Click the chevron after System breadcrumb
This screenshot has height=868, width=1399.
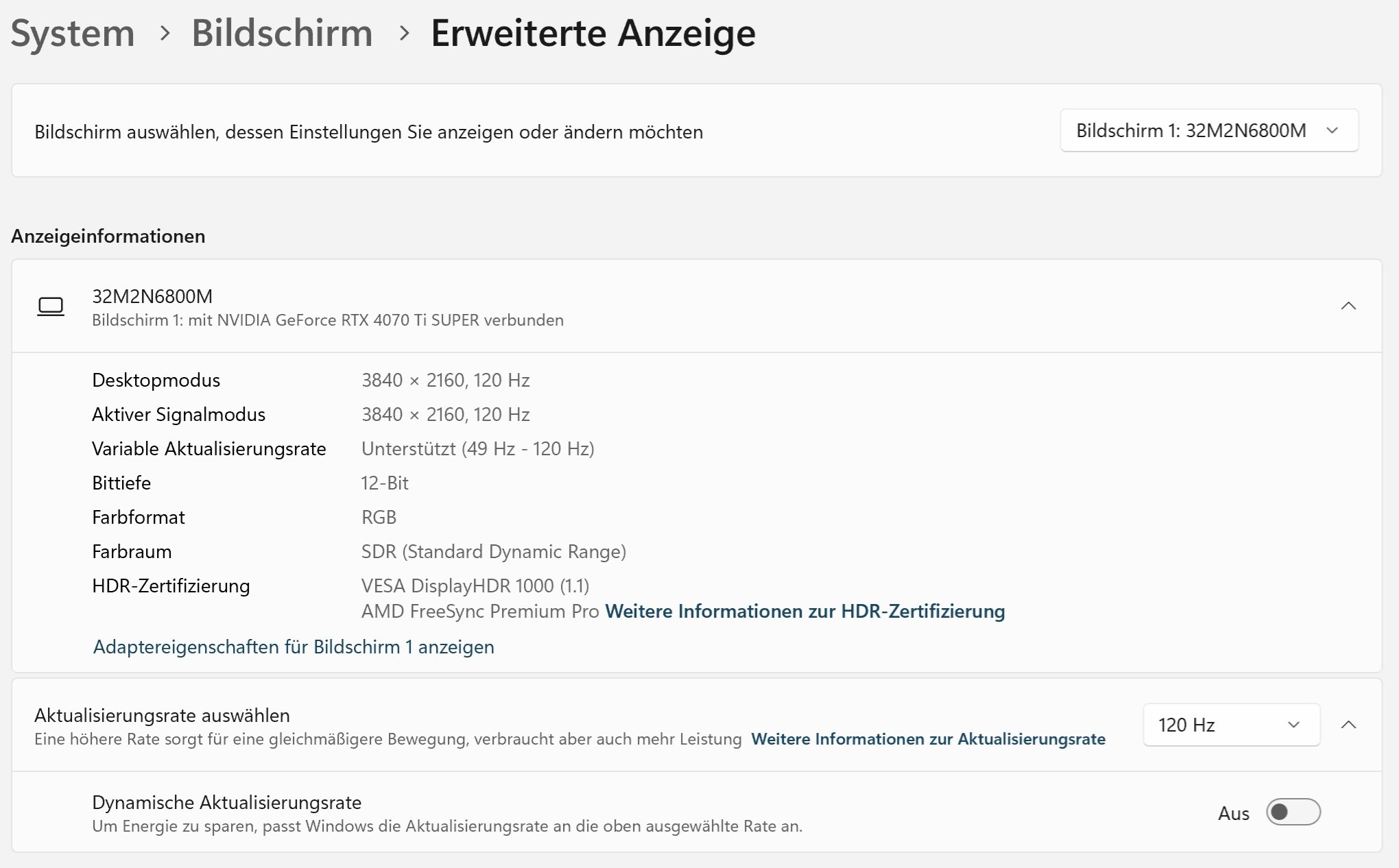(x=165, y=33)
